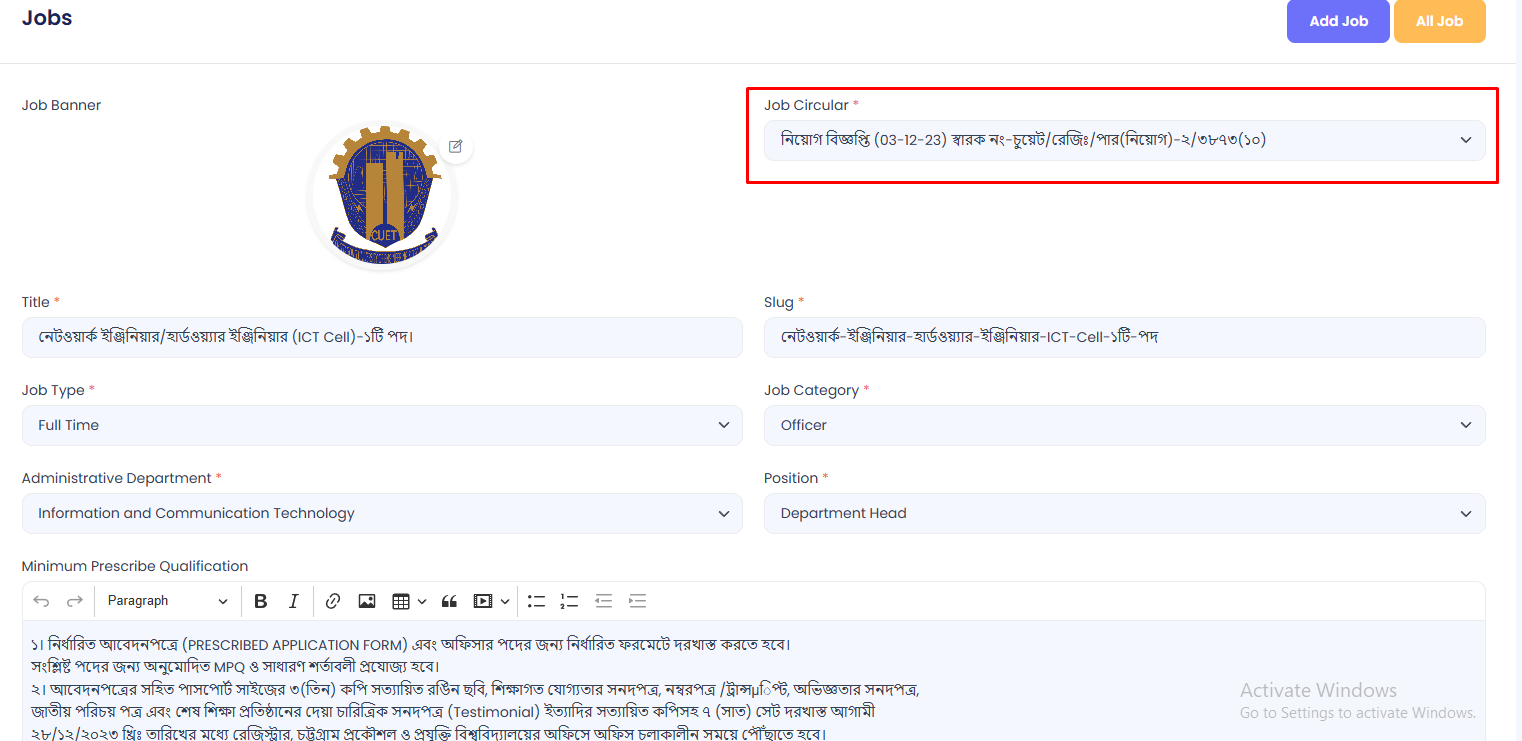Create a numbered list in the editor
The height and width of the screenshot is (741, 1522).
570,601
